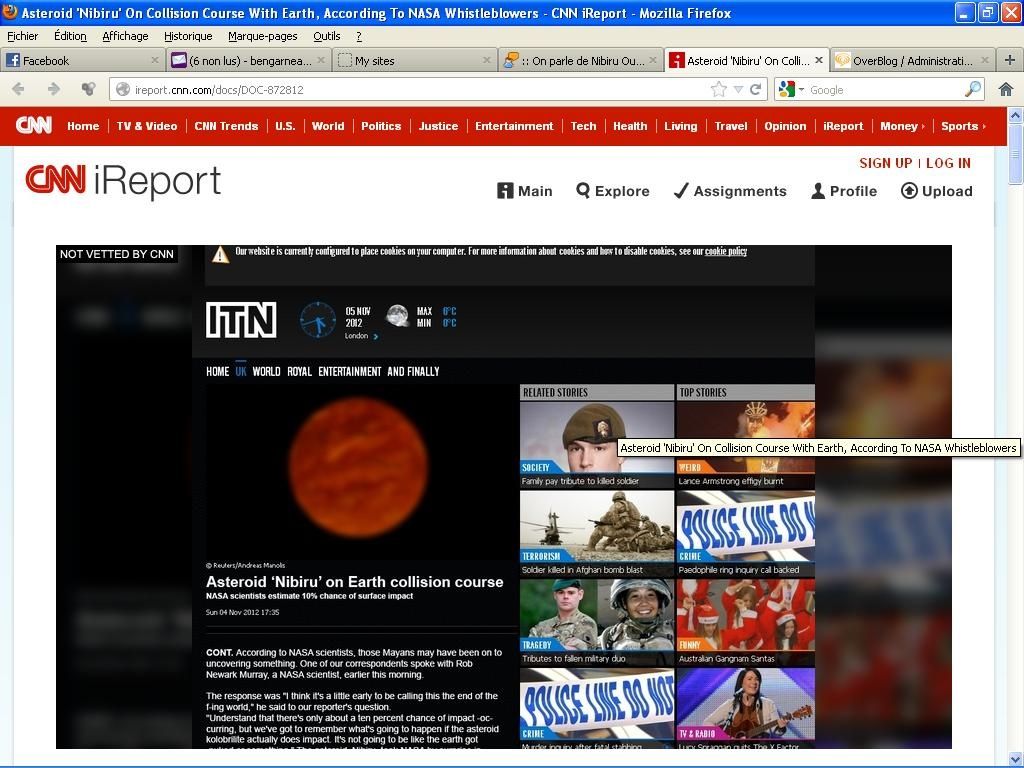Open the Google search engine selector dropdown
Viewport: 1024px width, 768px height.
point(792,89)
